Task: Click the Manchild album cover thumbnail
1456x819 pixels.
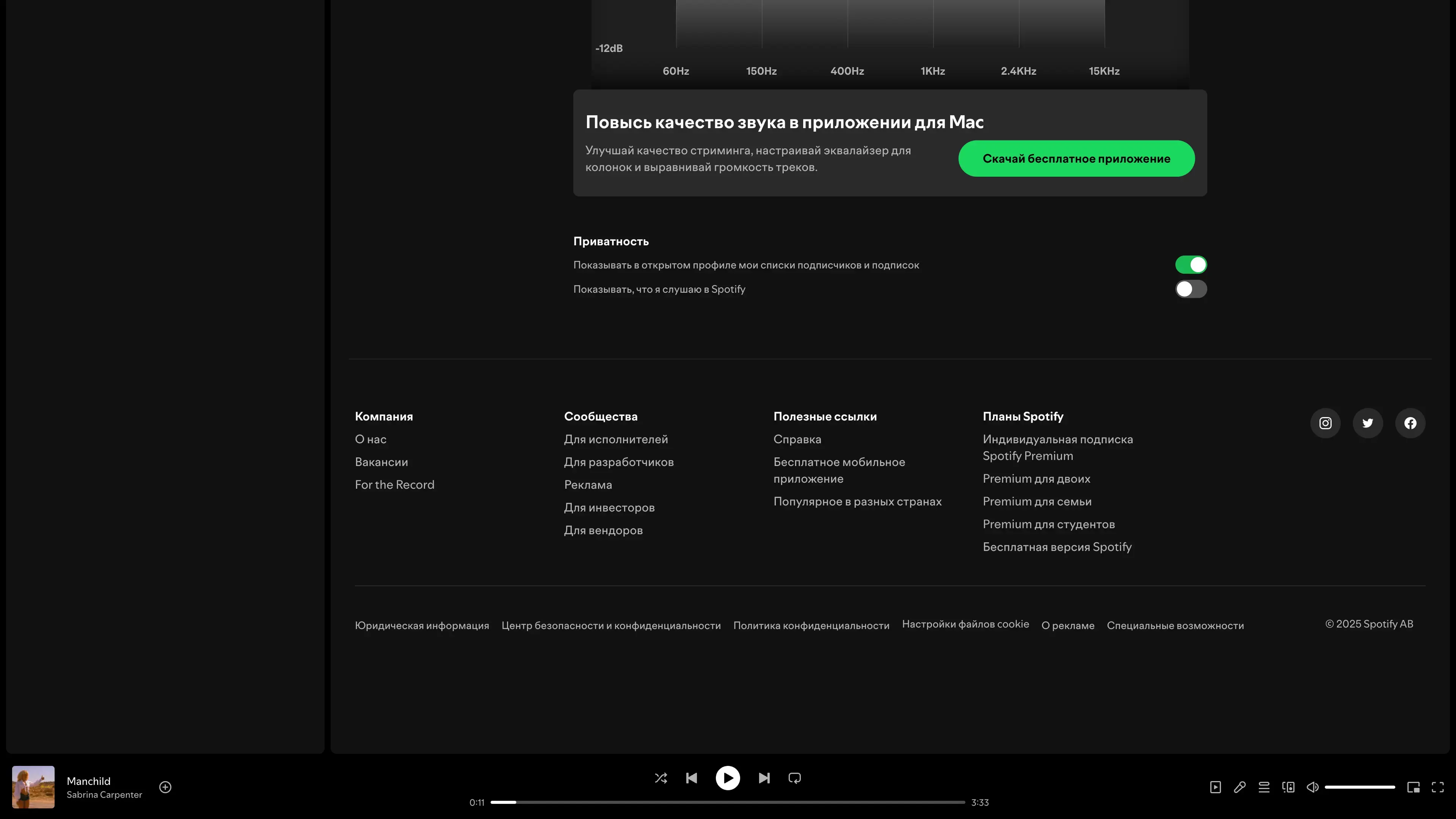Action: tap(33, 787)
